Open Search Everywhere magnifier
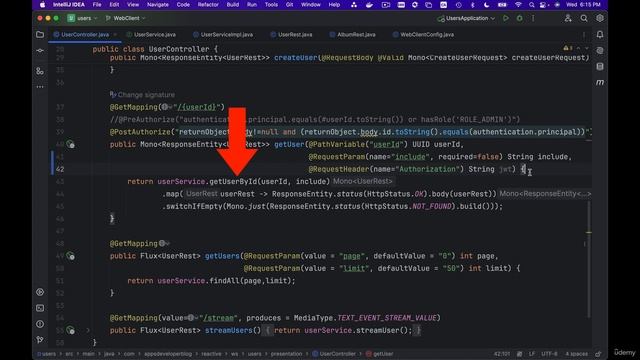This screenshot has width=640, height=360. (584, 18)
